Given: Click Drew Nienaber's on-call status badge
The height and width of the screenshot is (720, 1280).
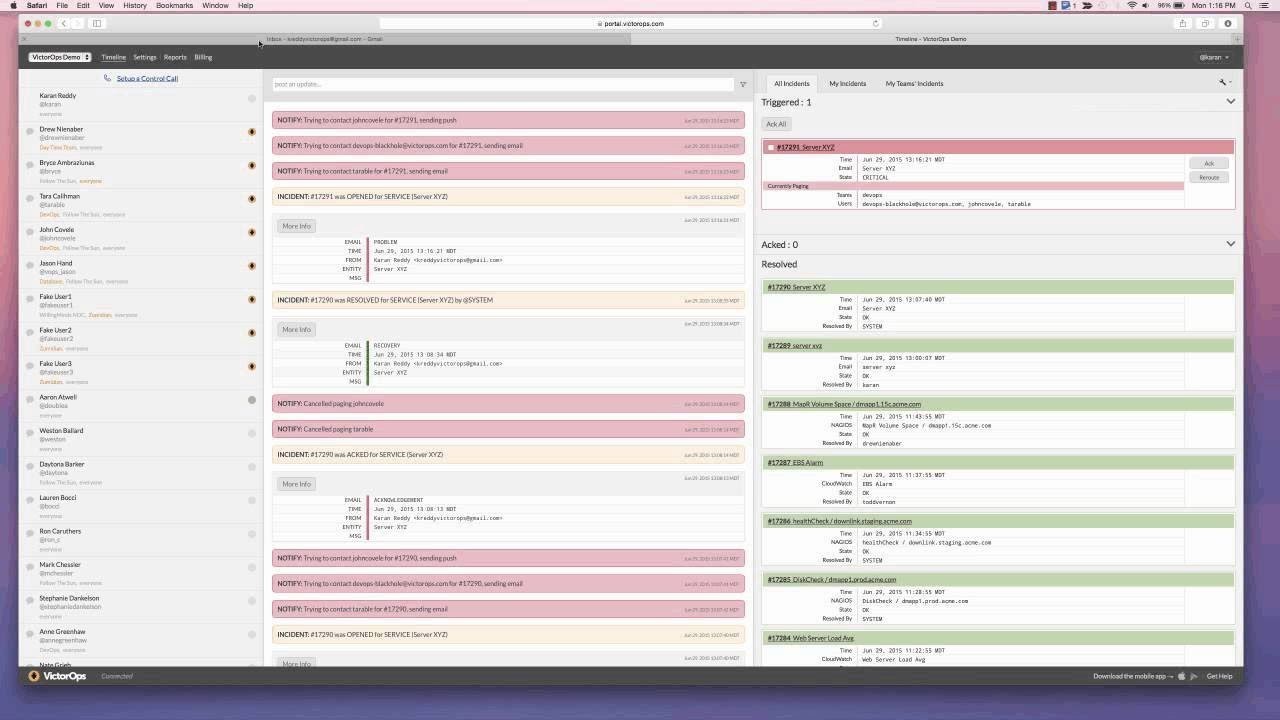Looking at the screenshot, I should [252, 132].
